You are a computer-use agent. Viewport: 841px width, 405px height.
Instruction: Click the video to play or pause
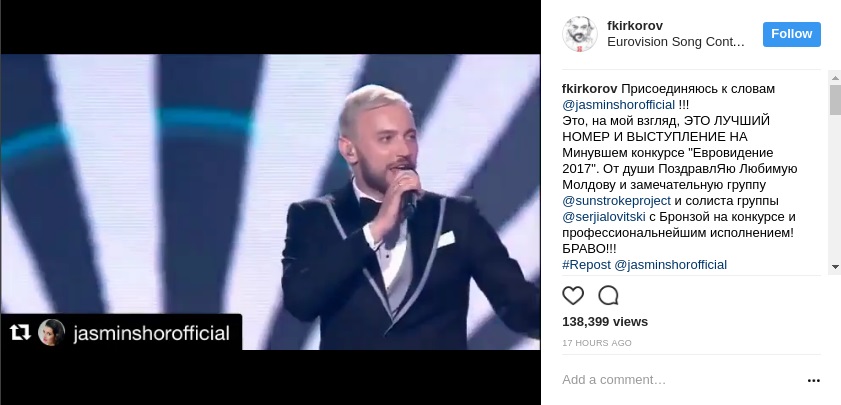tap(270, 202)
